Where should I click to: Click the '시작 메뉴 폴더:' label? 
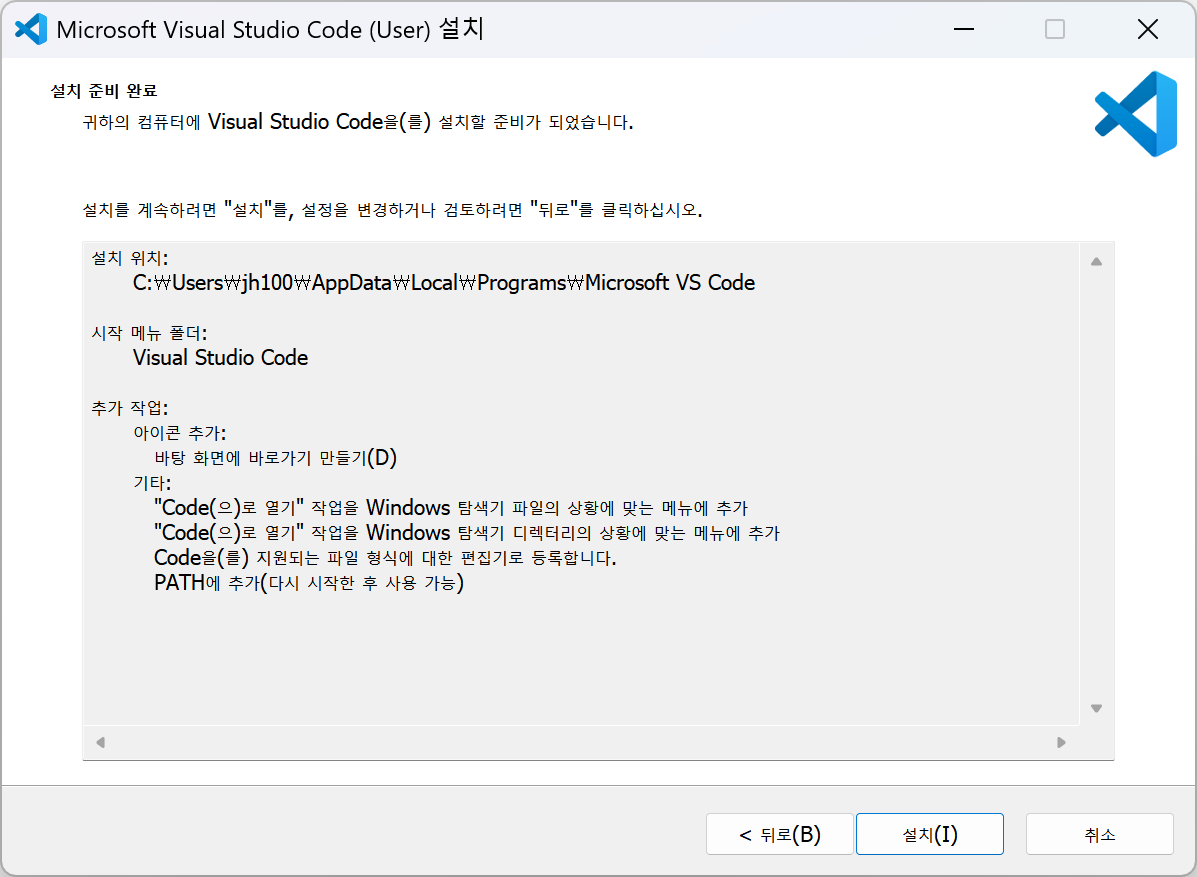(150, 333)
